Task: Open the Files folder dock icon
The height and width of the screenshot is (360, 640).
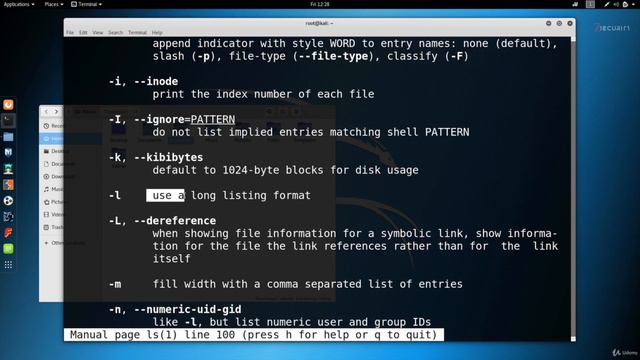Action: [8, 137]
